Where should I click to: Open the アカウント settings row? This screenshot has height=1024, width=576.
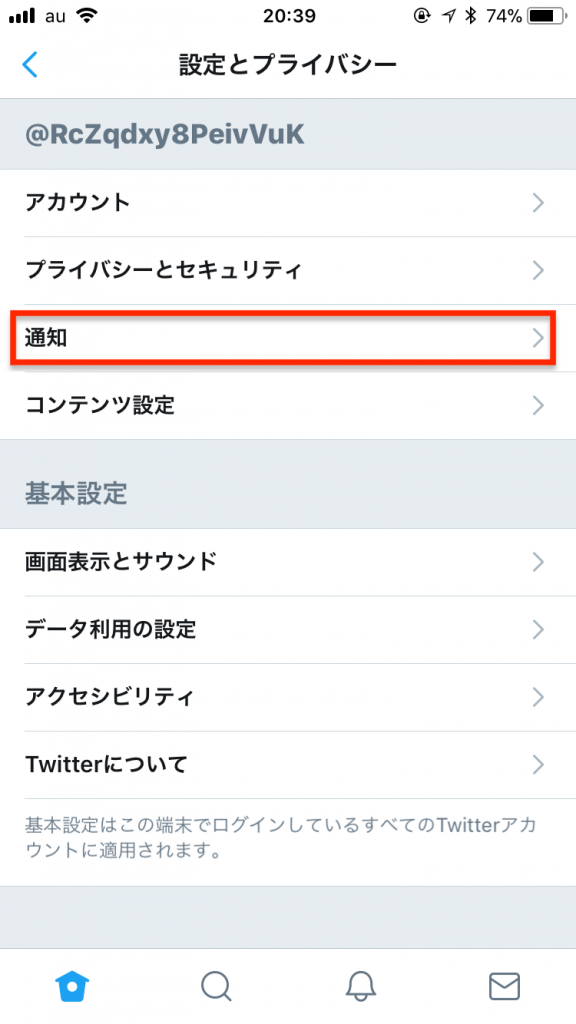[288, 203]
